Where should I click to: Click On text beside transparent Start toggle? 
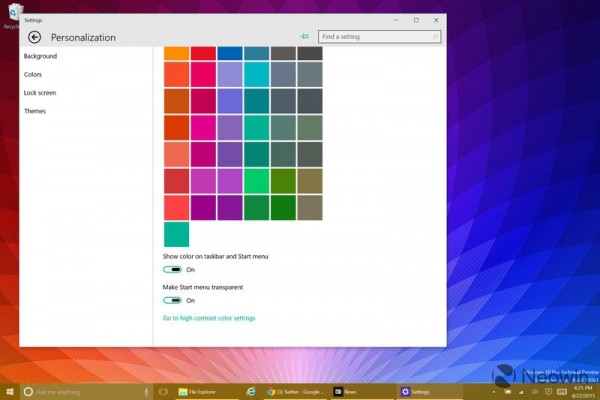[x=191, y=301]
